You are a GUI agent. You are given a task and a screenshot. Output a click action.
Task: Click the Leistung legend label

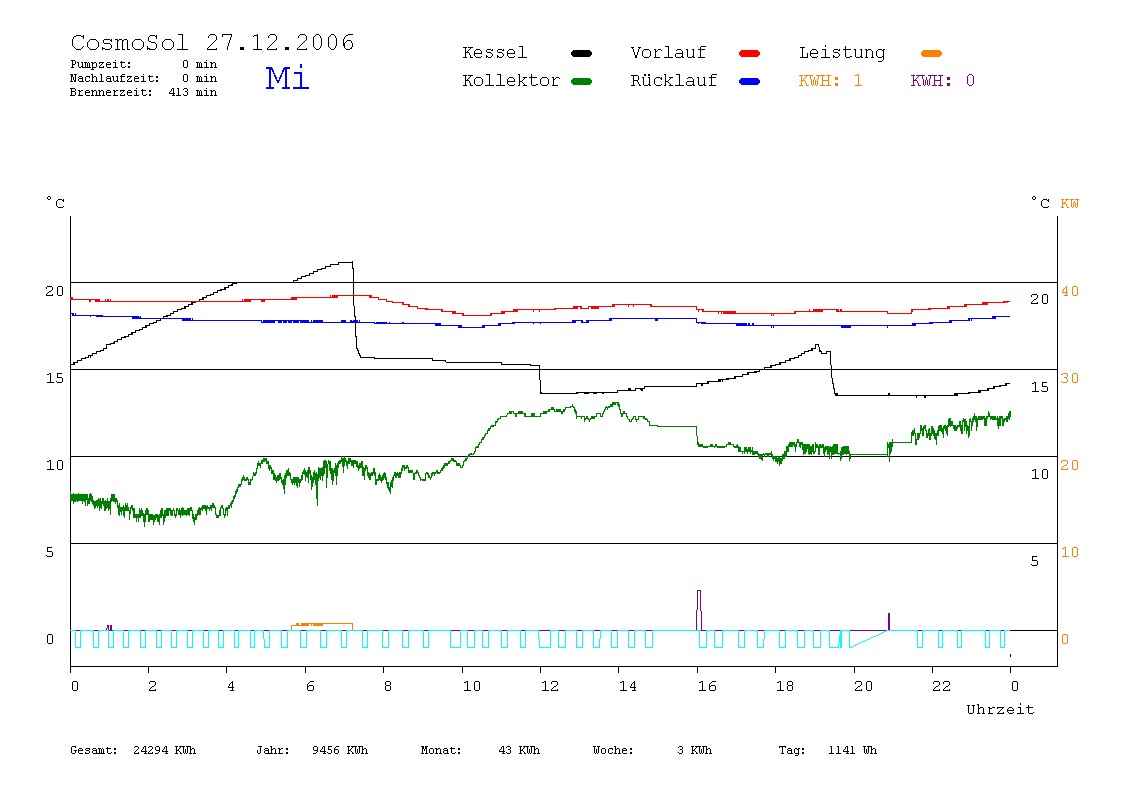click(x=842, y=53)
